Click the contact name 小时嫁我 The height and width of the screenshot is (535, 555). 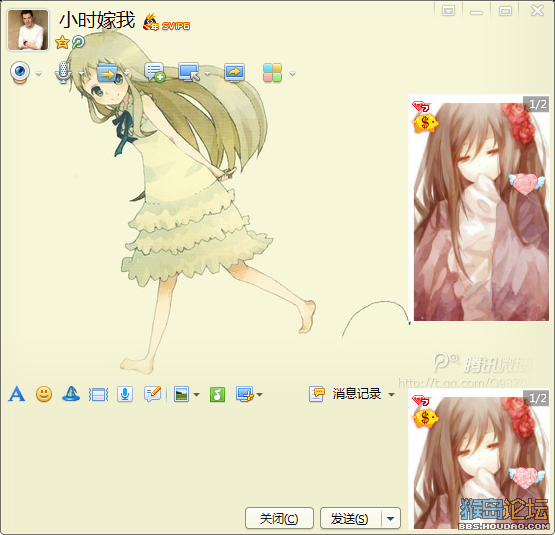pos(97,20)
